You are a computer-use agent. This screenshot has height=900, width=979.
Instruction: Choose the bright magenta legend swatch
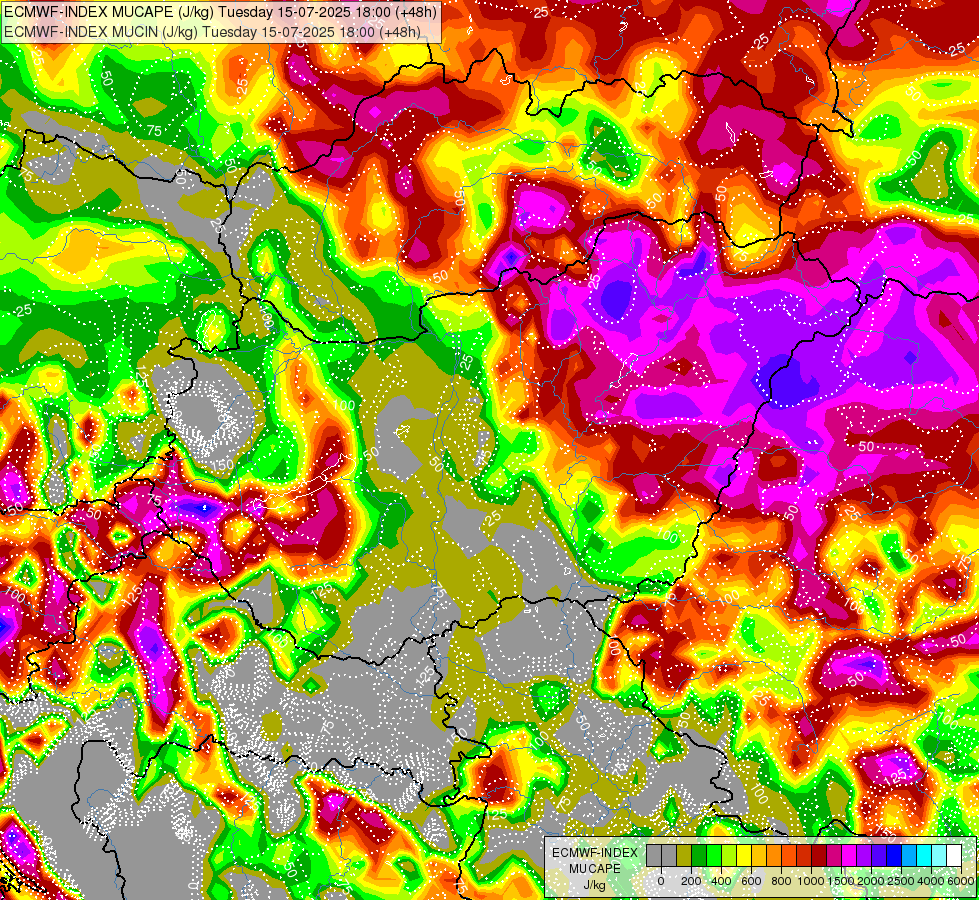pos(849,855)
